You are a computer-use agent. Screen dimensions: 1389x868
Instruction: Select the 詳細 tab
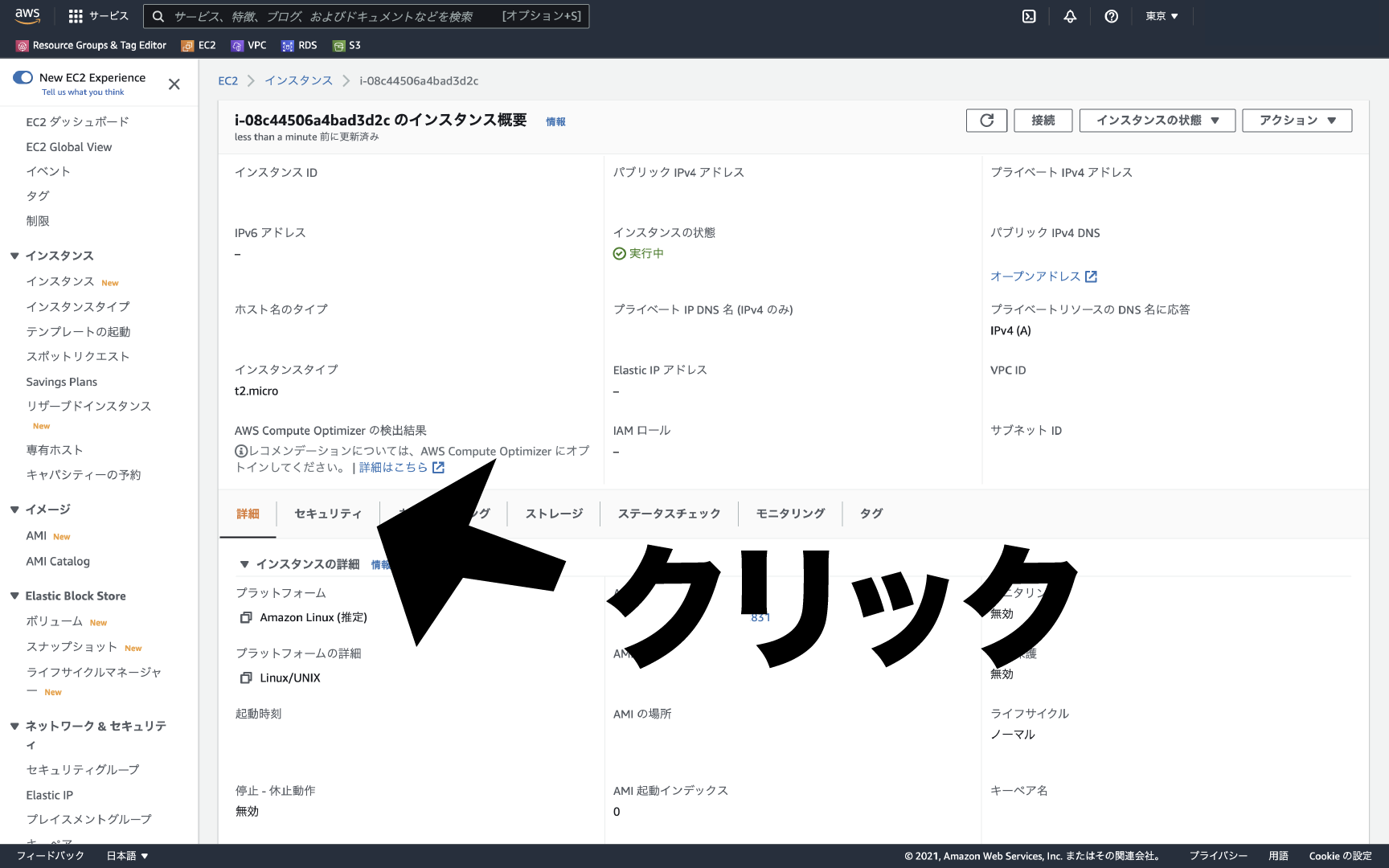(248, 514)
